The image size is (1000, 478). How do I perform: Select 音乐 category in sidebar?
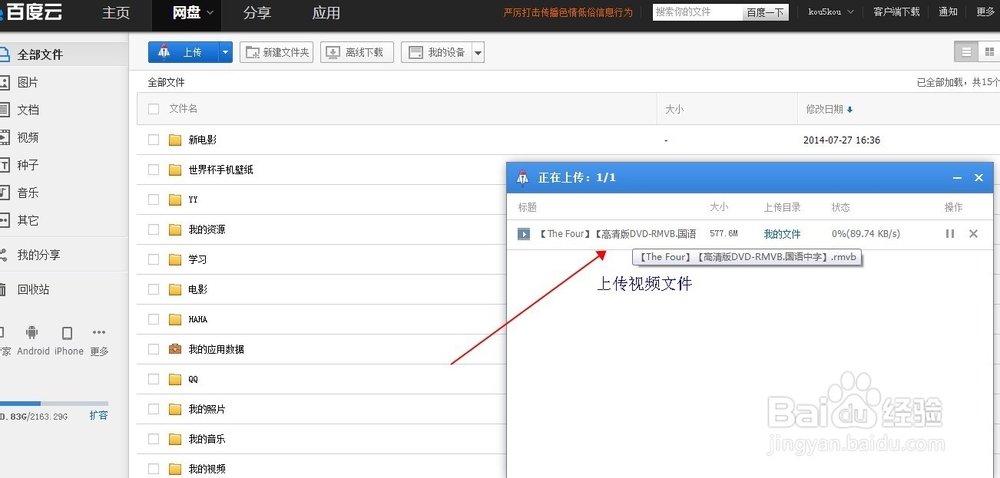pos(27,192)
